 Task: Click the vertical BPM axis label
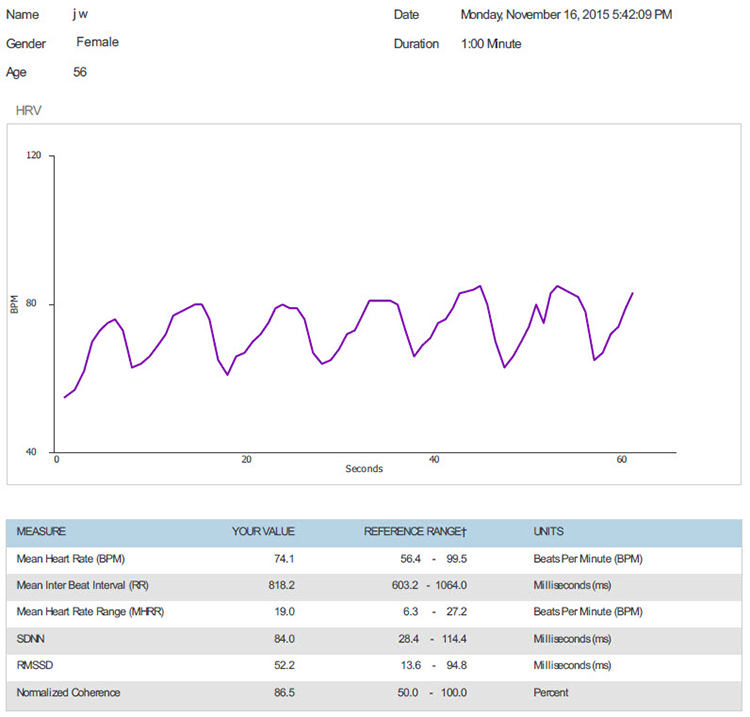[14, 304]
